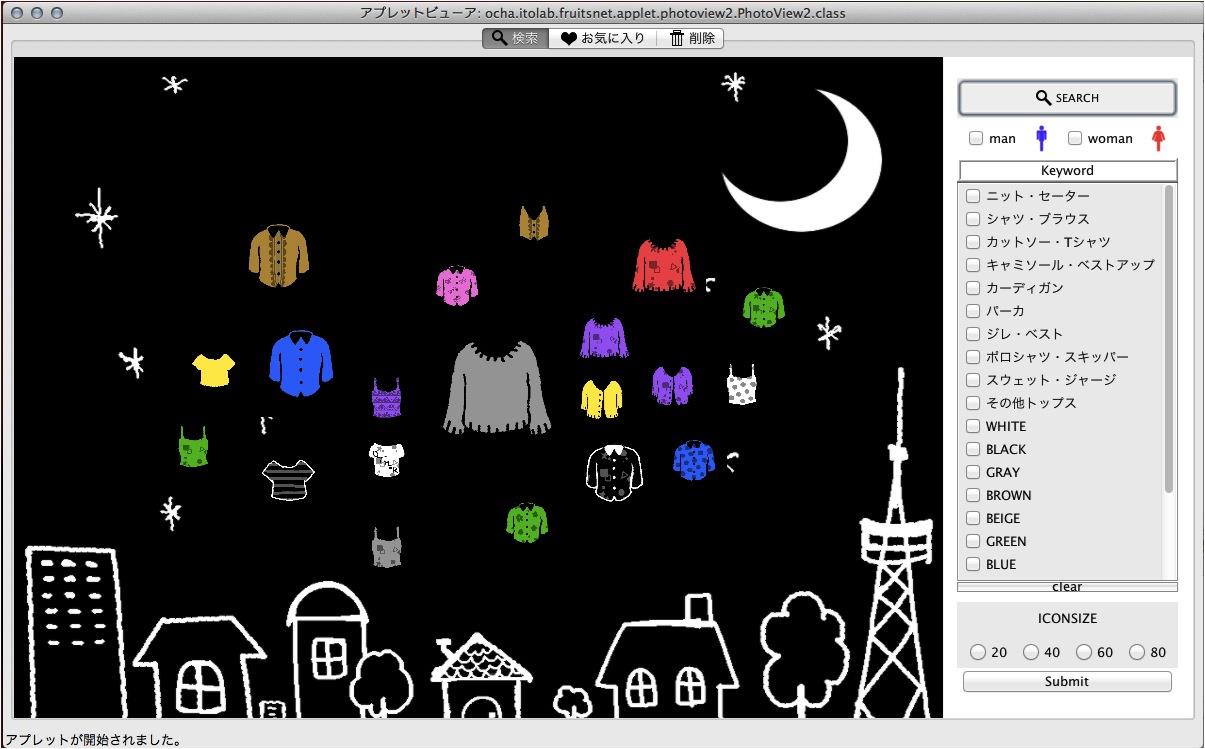
Task: Enable the man gender checkbox
Action: [976, 138]
